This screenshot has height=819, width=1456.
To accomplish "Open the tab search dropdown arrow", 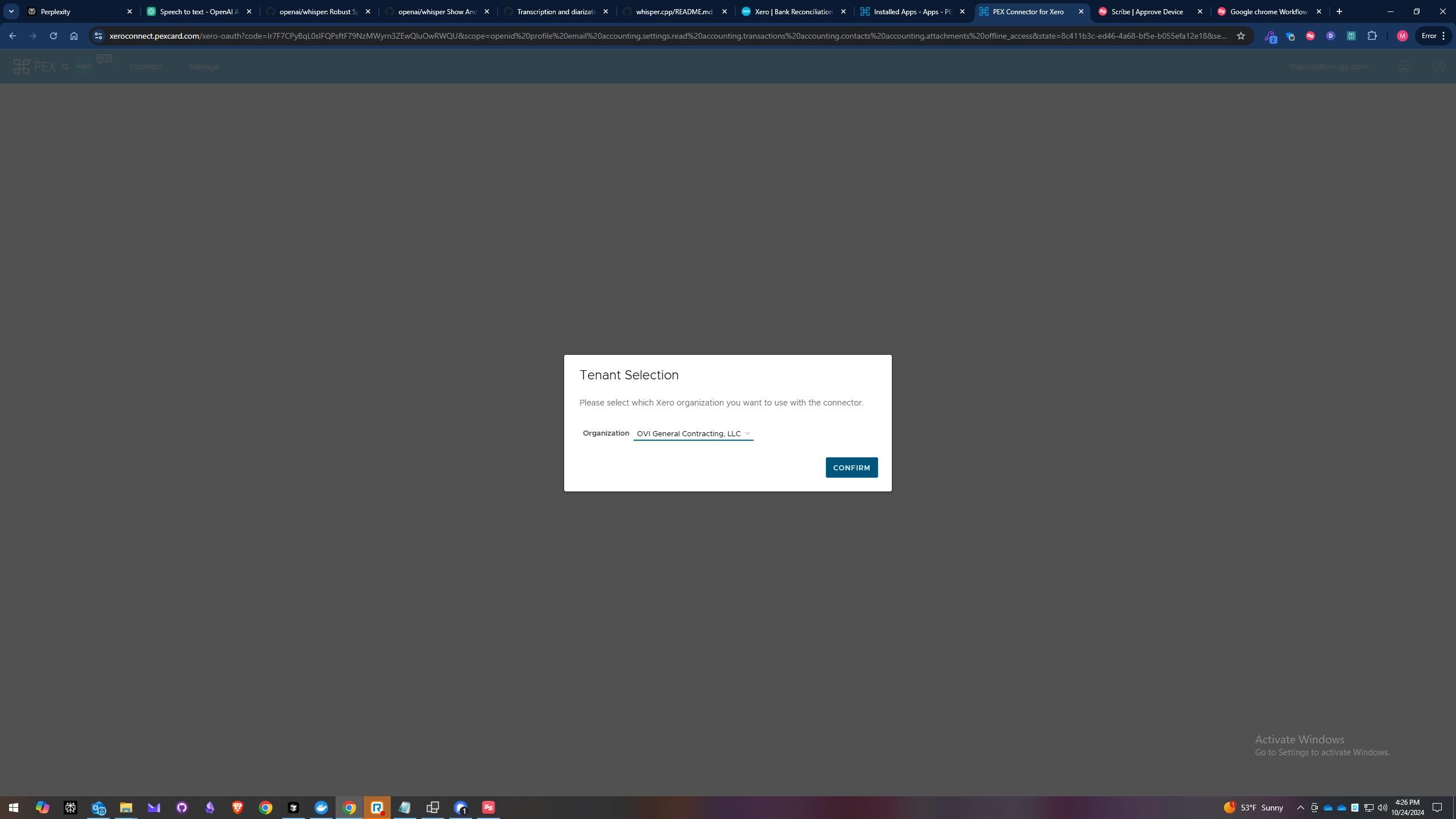I will (x=11, y=11).
